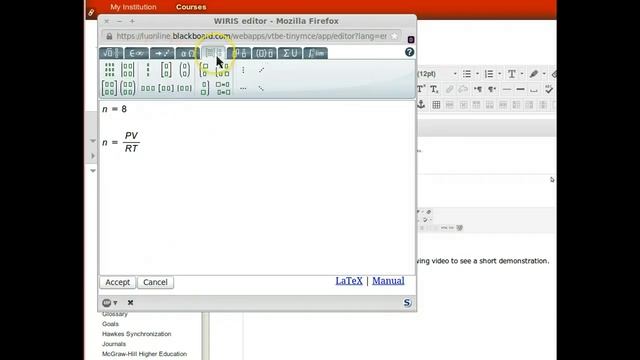The height and width of the screenshot is (360, 640).
Task: Insert a square-bracket column vector
Action: 166,70
